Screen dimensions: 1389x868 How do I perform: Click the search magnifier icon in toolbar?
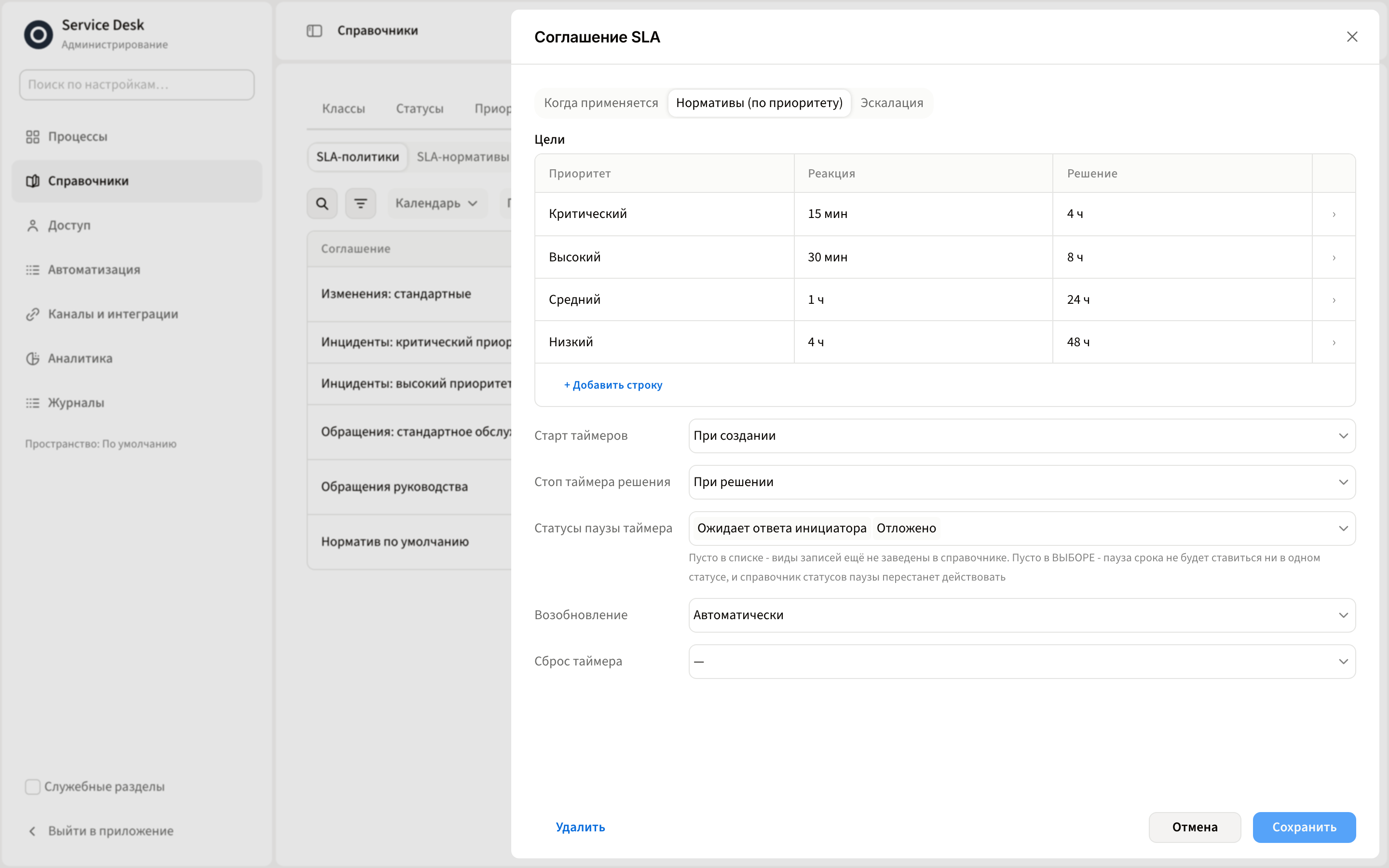tap(322, 204)
